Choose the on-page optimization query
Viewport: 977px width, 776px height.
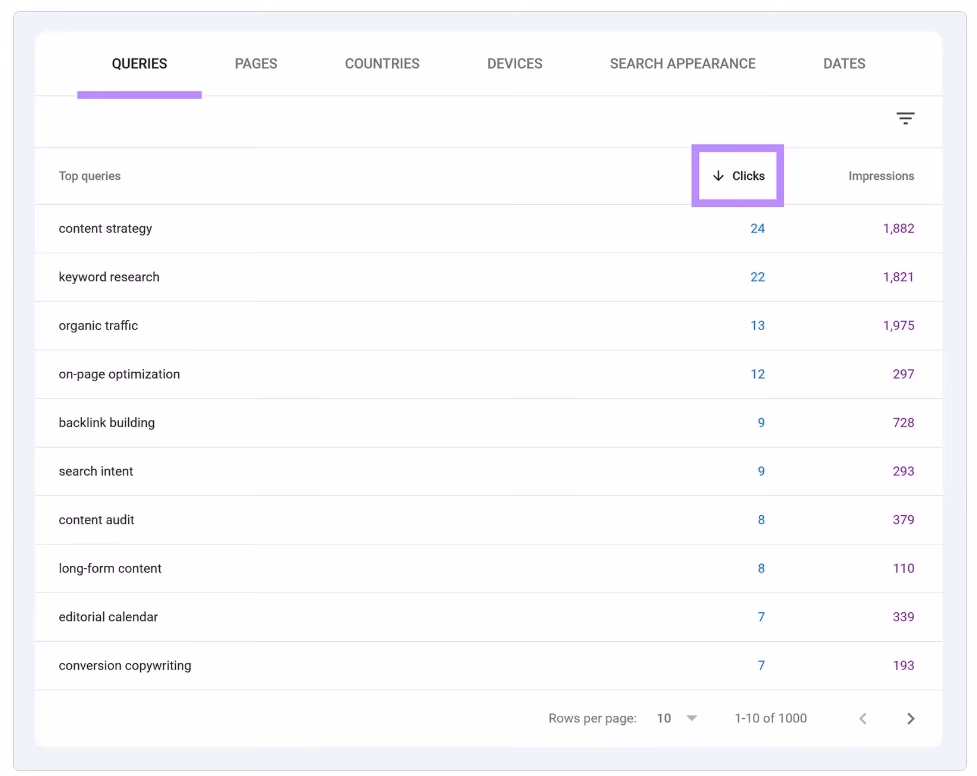pyautogui.click(x=119, y=374)
